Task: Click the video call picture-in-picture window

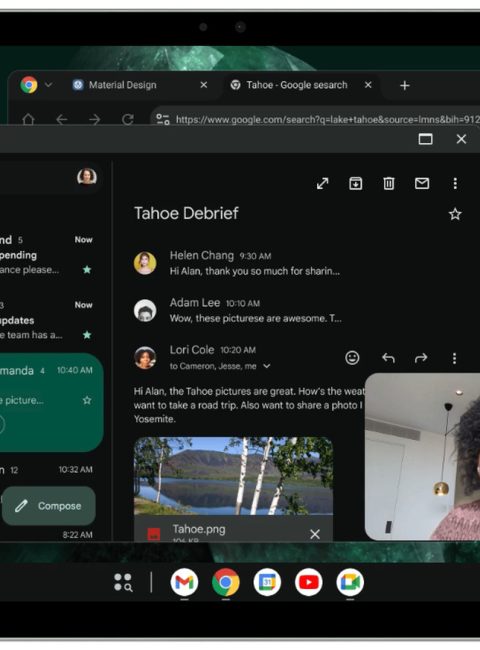Action: [x=422, y=457]
